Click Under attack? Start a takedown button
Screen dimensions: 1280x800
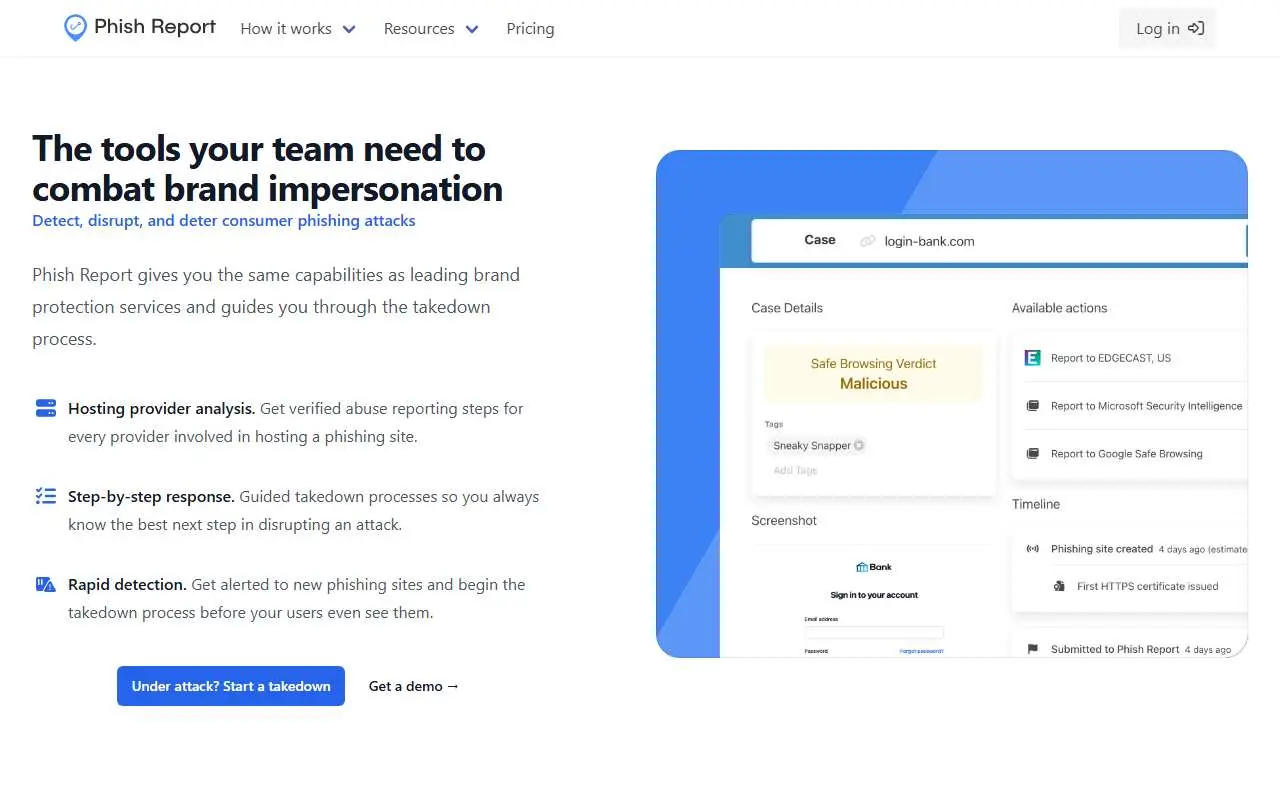click(x=231, y=686)
